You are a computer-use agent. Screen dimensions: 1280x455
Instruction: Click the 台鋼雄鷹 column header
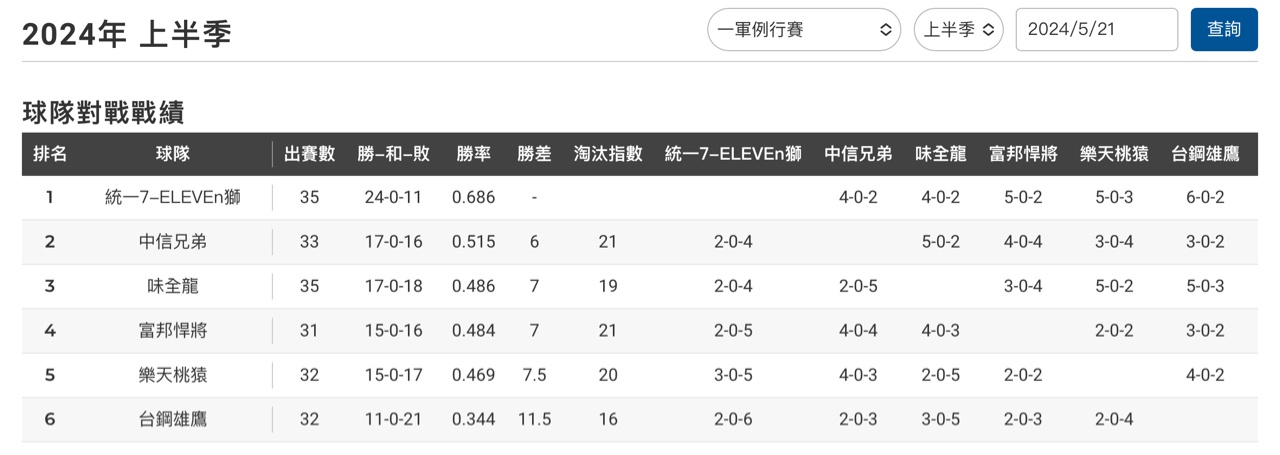tap(1205, 154)
